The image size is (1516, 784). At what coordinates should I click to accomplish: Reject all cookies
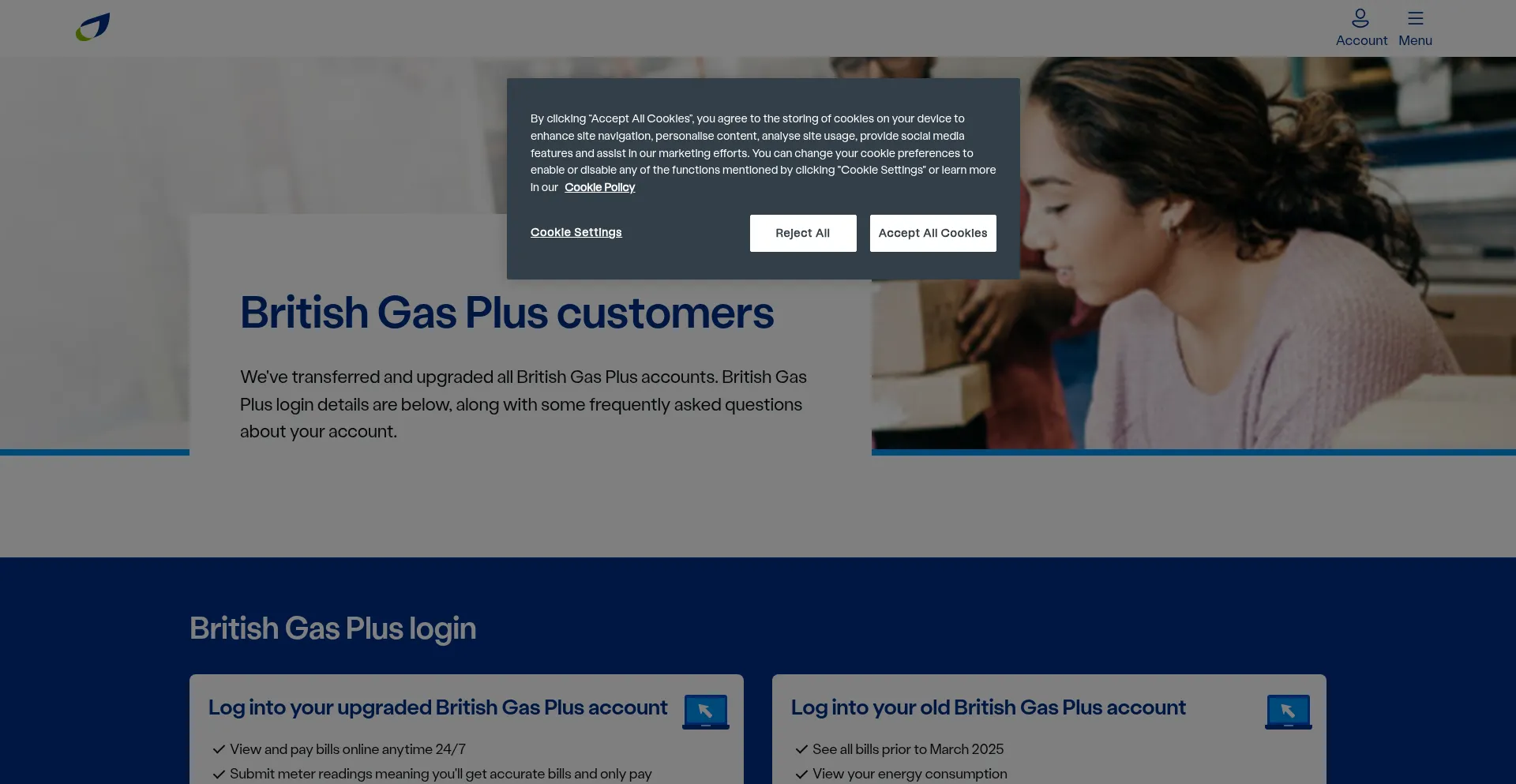pyautogui.click(x=803, y=233)
